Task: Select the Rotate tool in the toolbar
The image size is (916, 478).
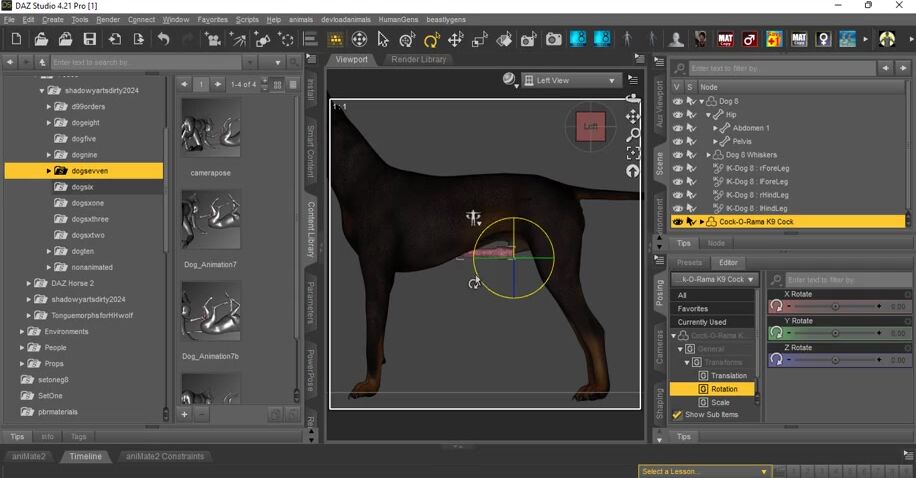Action: pyautogui.click(x=432, y=40)
